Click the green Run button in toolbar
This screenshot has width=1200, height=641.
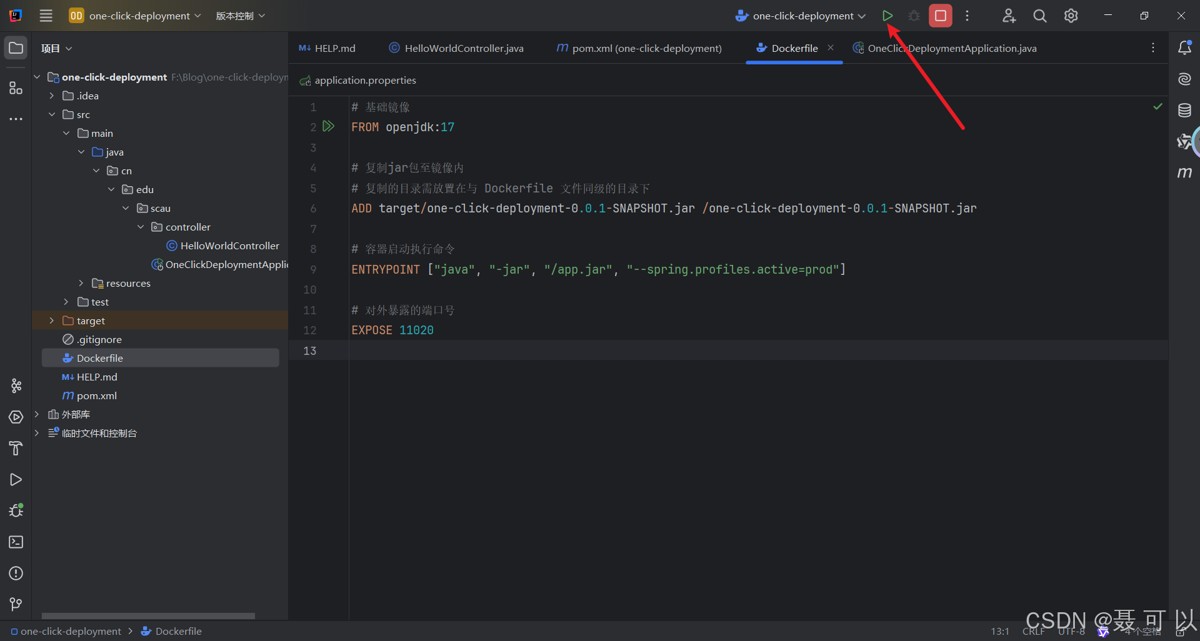887,16
